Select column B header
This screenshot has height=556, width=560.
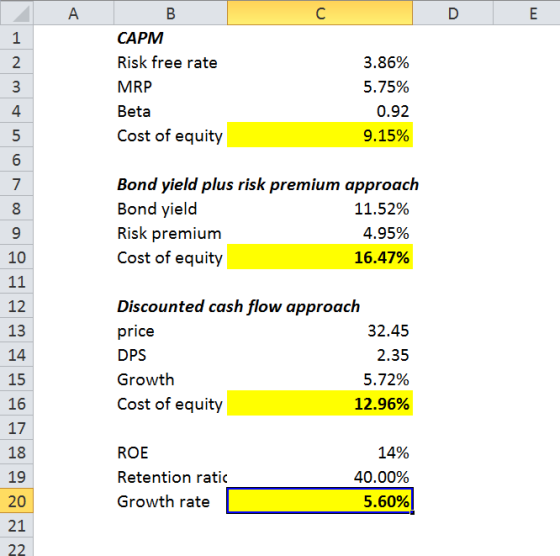coord(171,13)
